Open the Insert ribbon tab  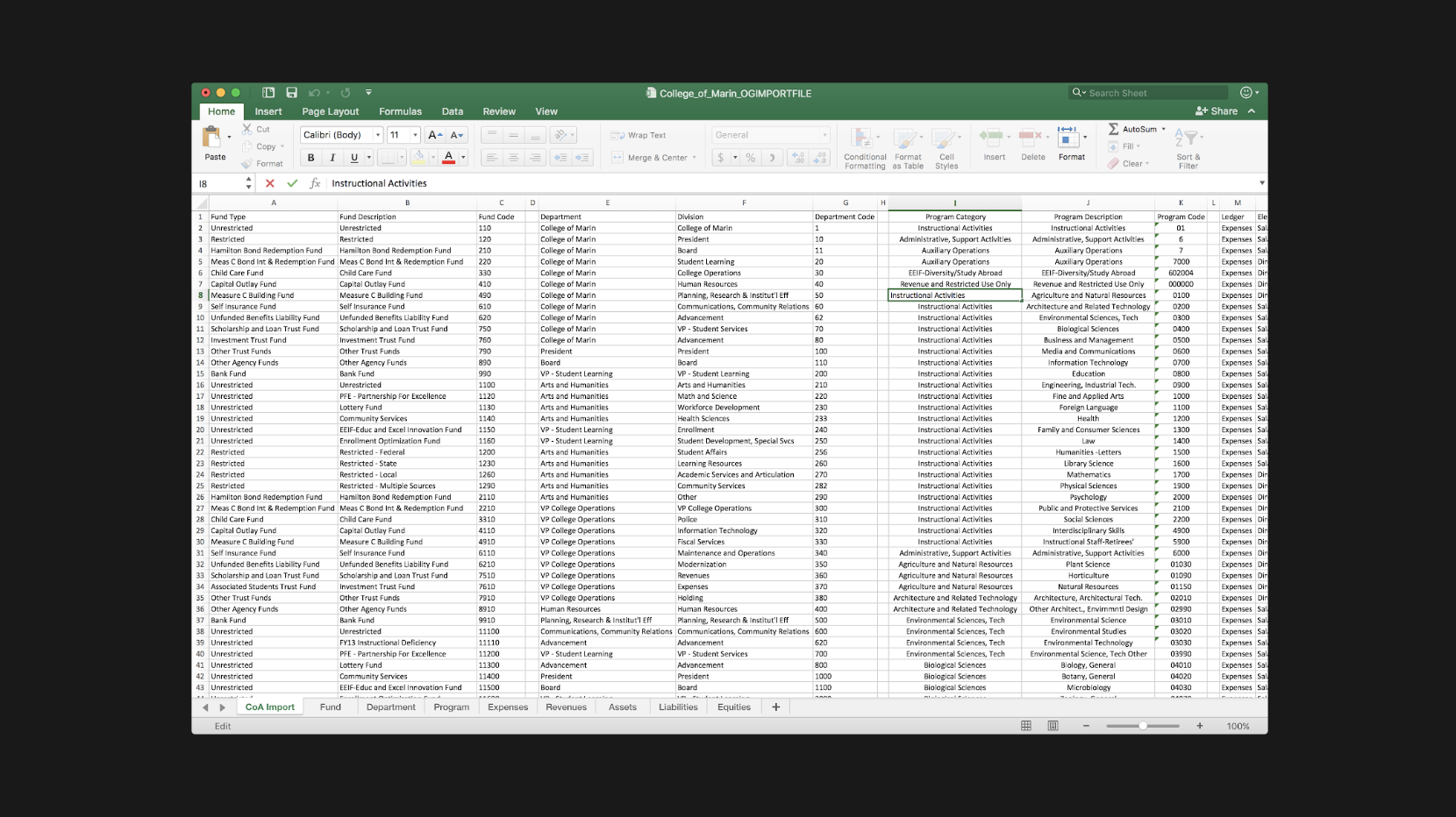coord(268,111)
